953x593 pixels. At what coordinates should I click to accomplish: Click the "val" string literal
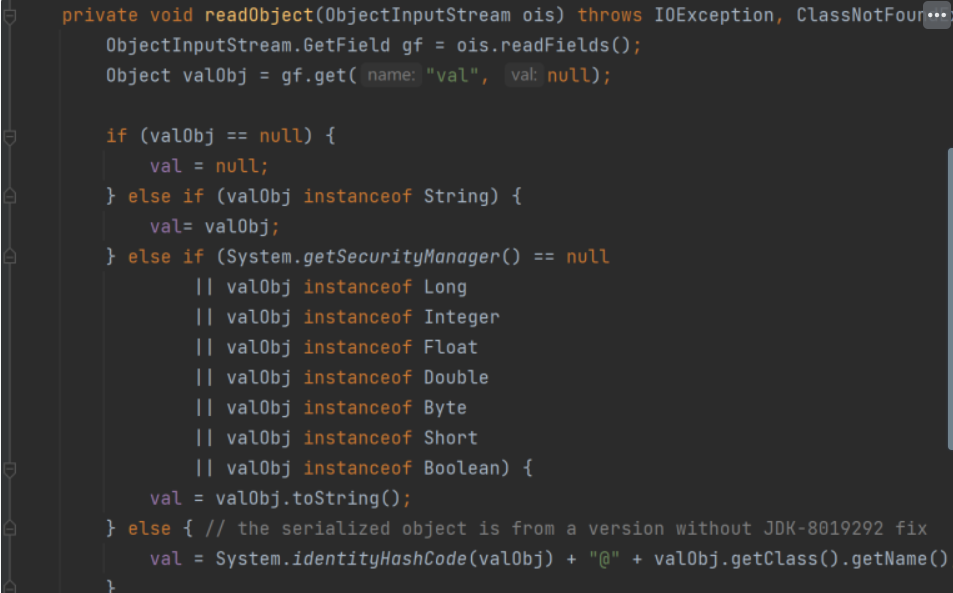pyautogui.click(x=452, y=76)
